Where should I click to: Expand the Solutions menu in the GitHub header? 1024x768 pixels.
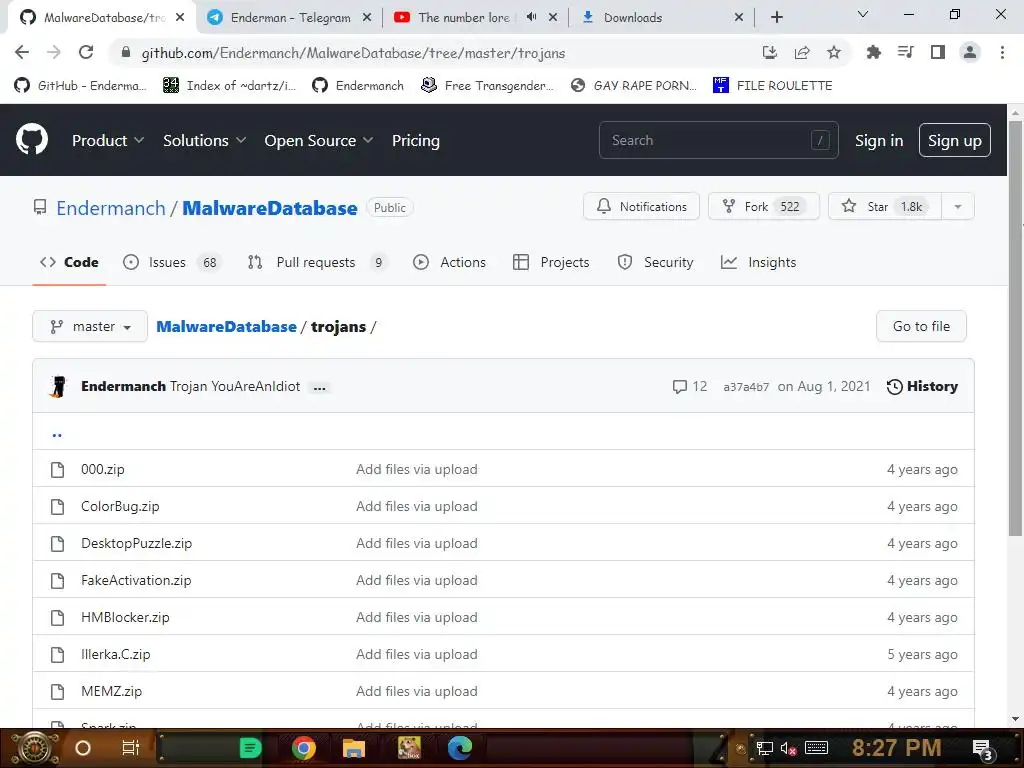point(204,140)
